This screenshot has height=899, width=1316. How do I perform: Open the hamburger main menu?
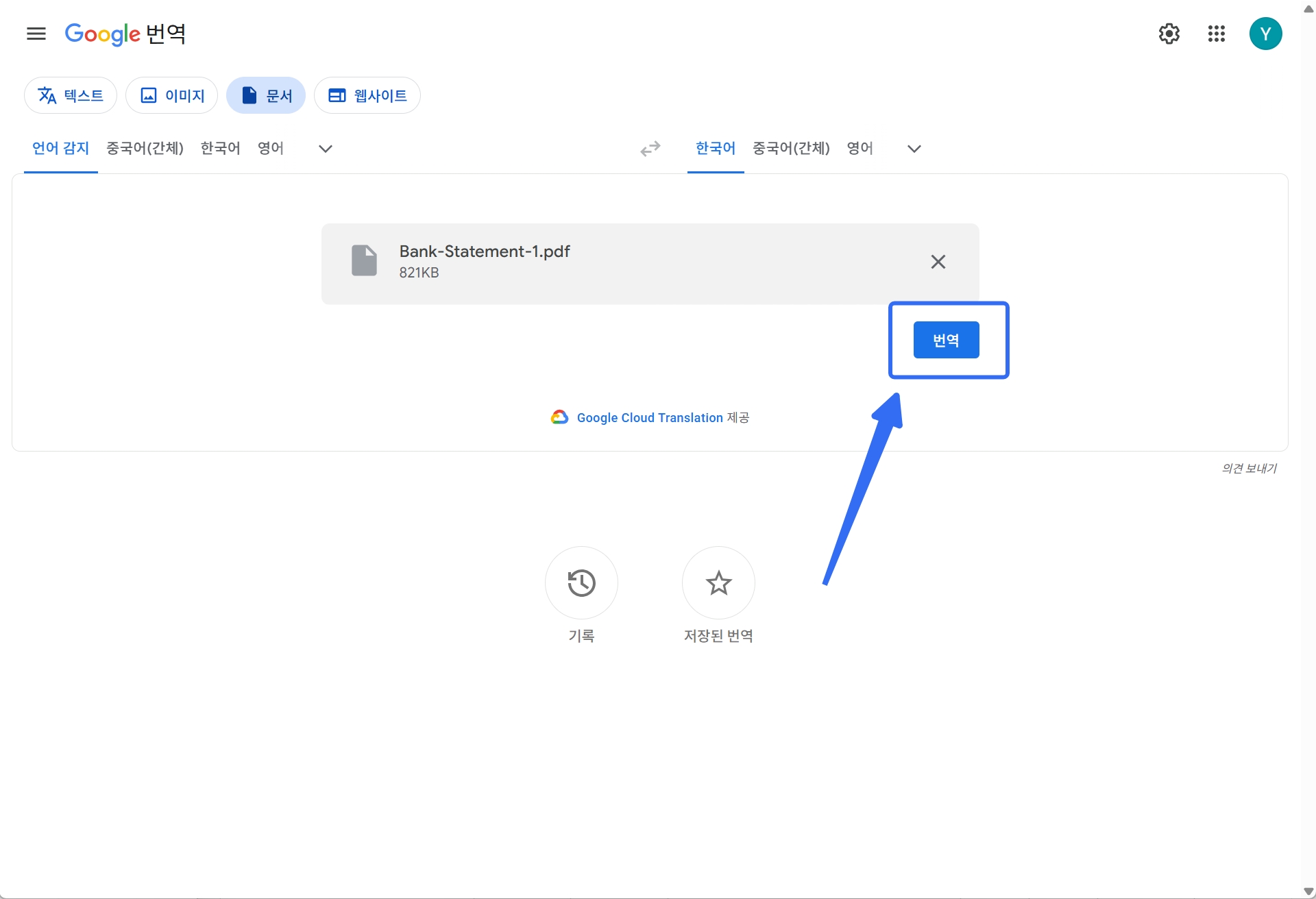(x=36, y=34)
